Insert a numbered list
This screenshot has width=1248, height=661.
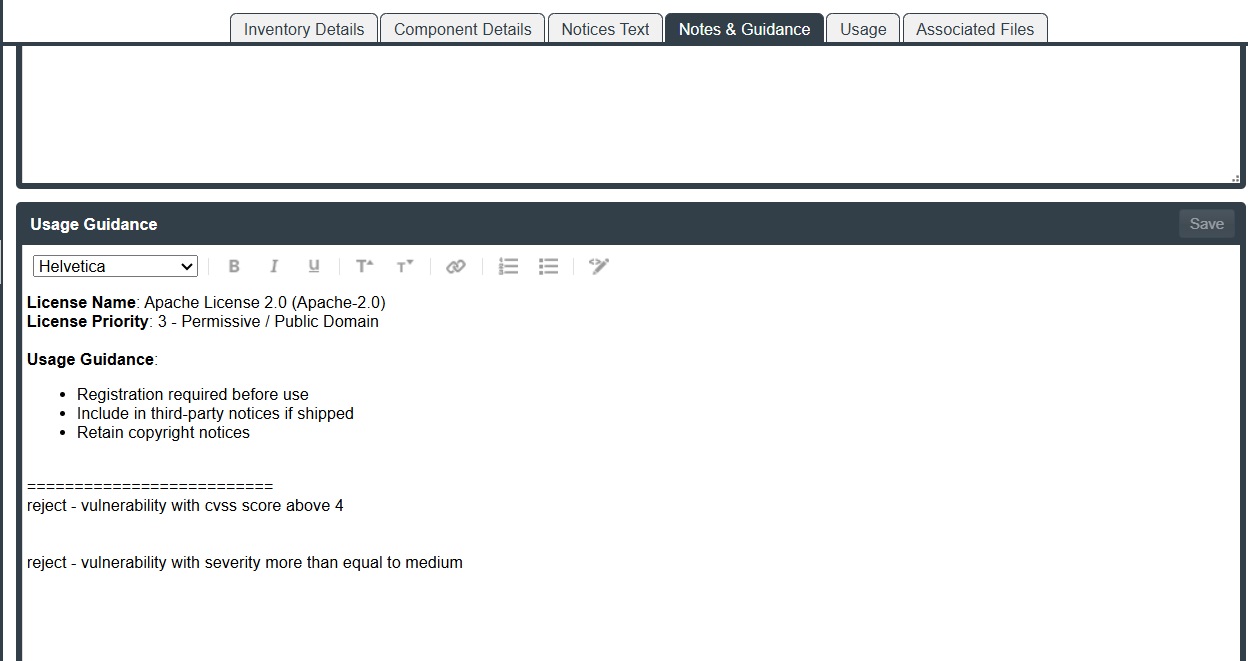[x=508, y=266]
